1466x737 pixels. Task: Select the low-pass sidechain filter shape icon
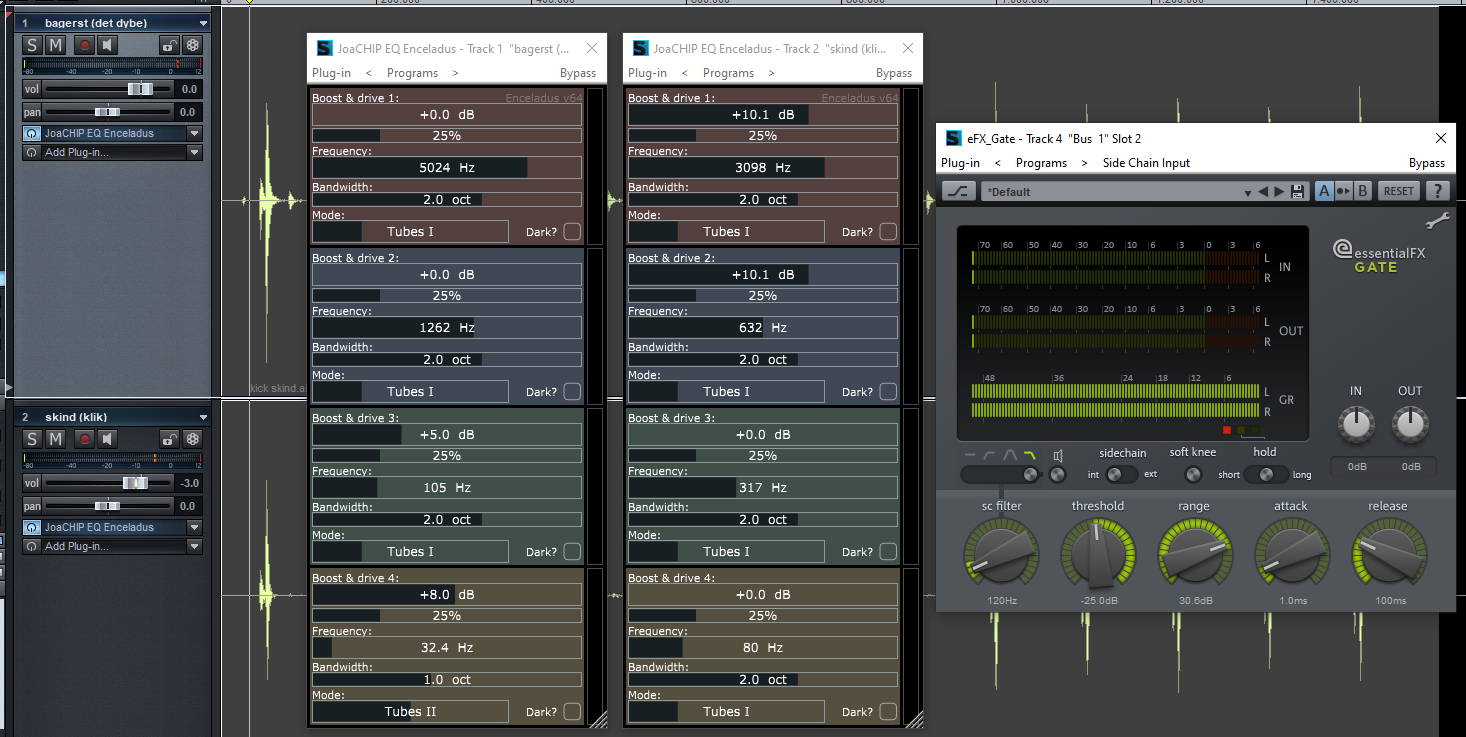[1030, 455]
